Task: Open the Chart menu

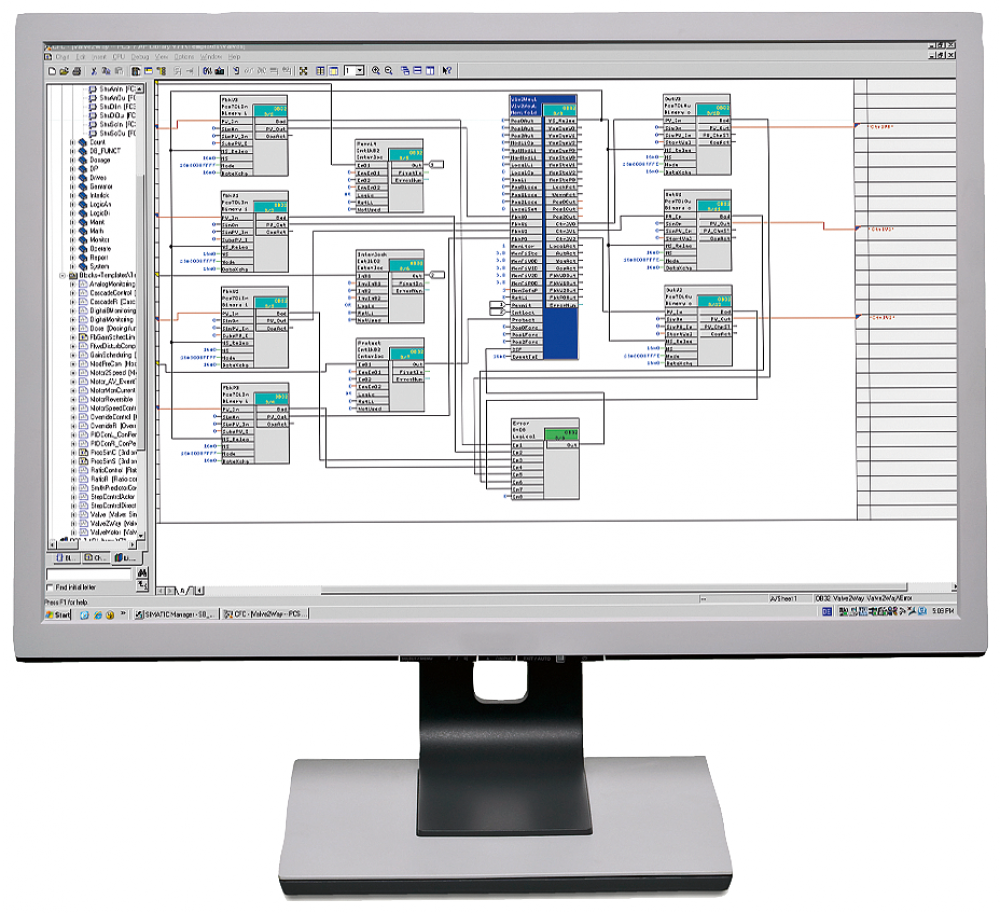Action: pos(62,57)
